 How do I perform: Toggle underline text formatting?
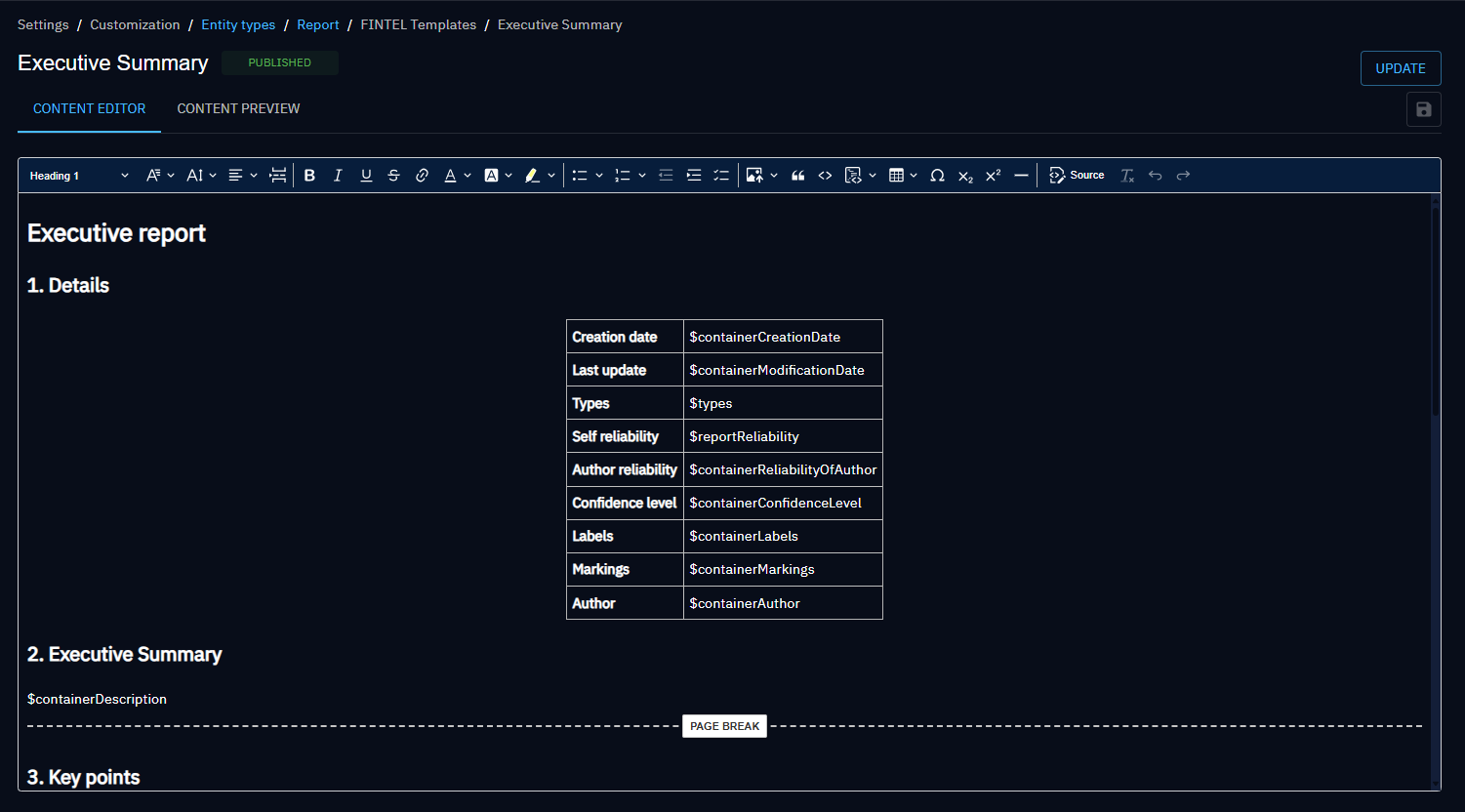pos(366,176)
